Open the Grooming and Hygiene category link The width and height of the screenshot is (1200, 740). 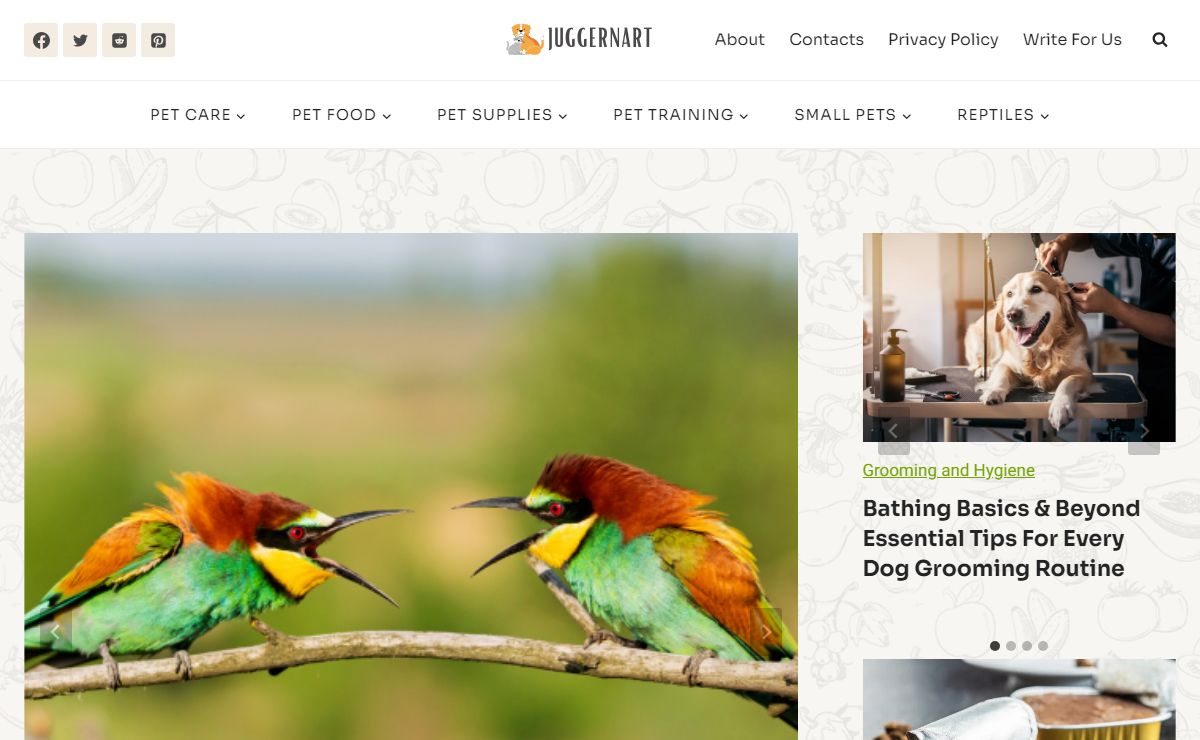(x=949, y=470)
